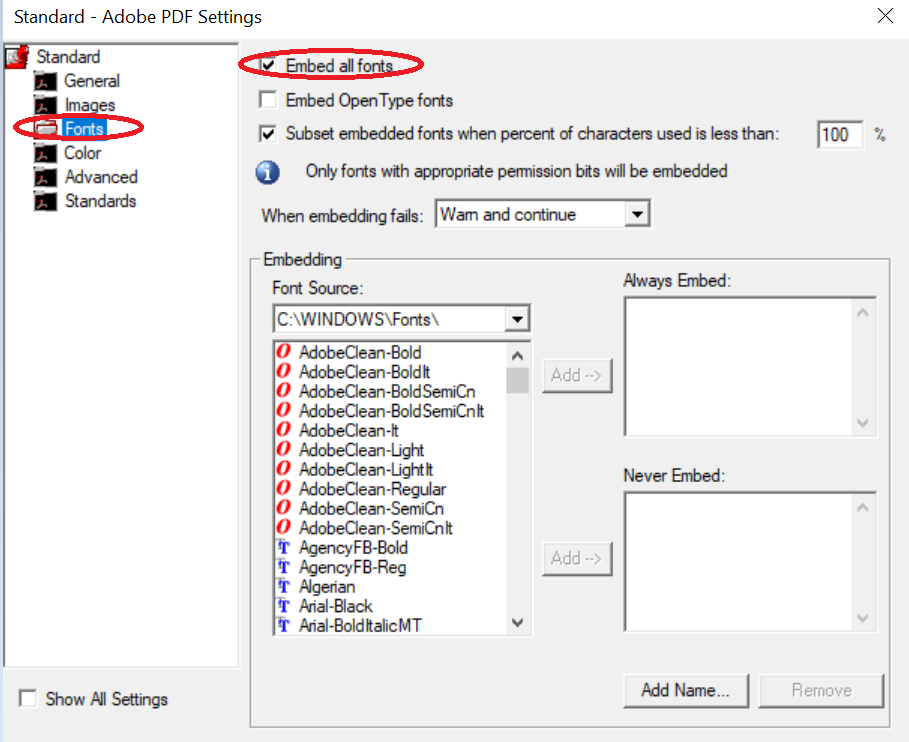This screenshot has height=742, width=909.
Task: Click the Images settings PDF icon
Action: [x=45, y=105]
